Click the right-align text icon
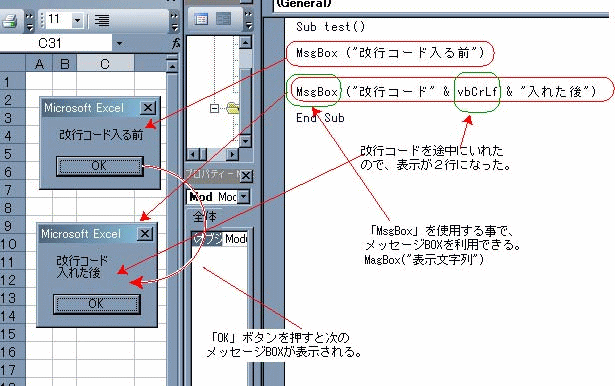This screenshot has height=386, width=615. (102, 20)
